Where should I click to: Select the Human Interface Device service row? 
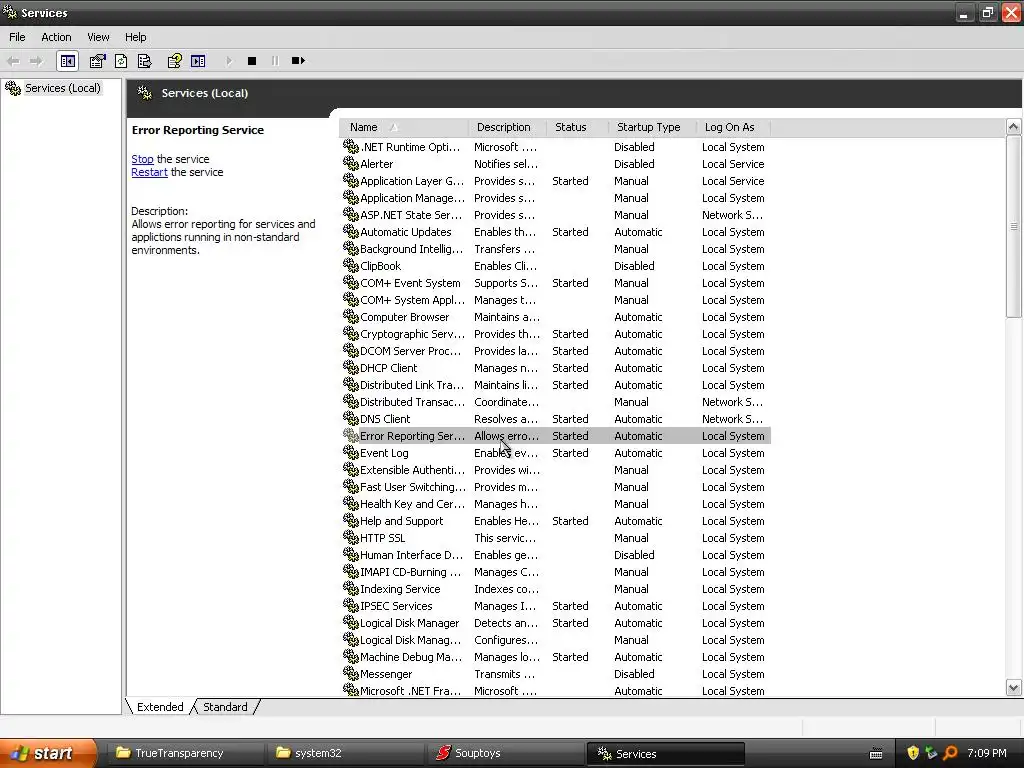pos(556,554)
